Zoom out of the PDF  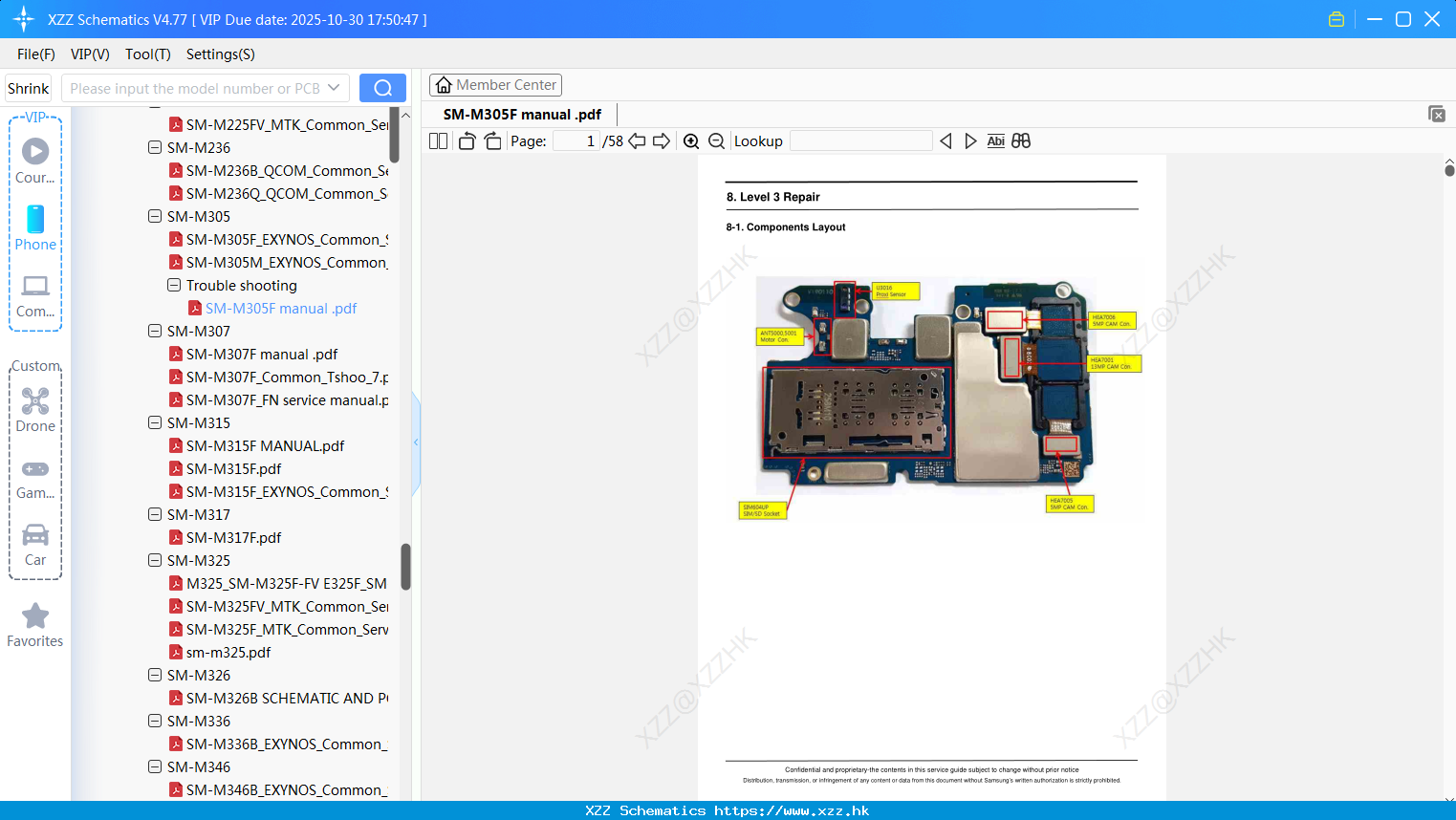(x=717, y=141)
